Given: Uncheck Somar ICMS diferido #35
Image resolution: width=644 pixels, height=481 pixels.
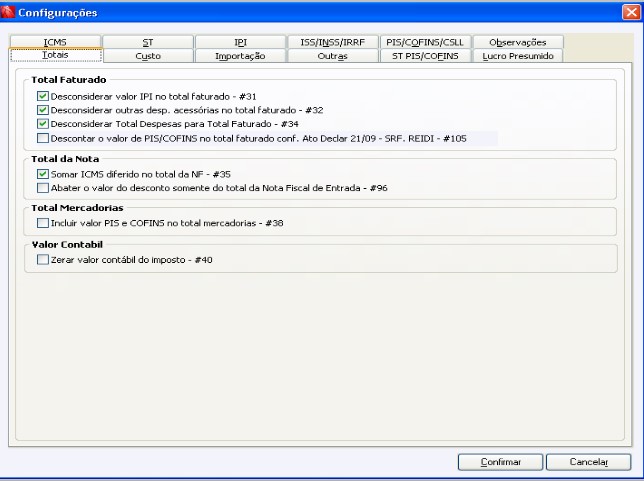Looking at the screenshot, I should click(43, 174).
